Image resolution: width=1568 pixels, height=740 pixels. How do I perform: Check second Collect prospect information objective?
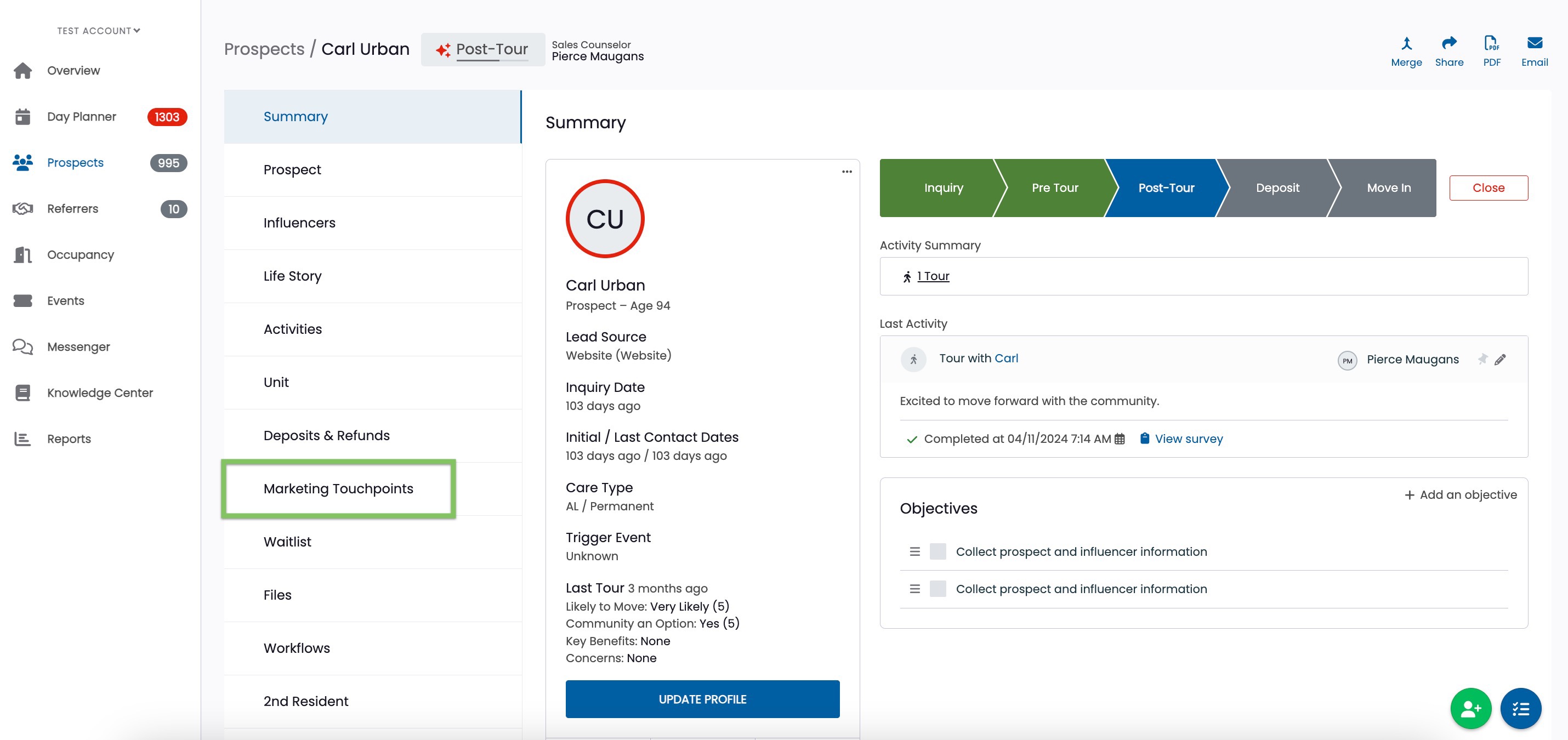[938, 589]
